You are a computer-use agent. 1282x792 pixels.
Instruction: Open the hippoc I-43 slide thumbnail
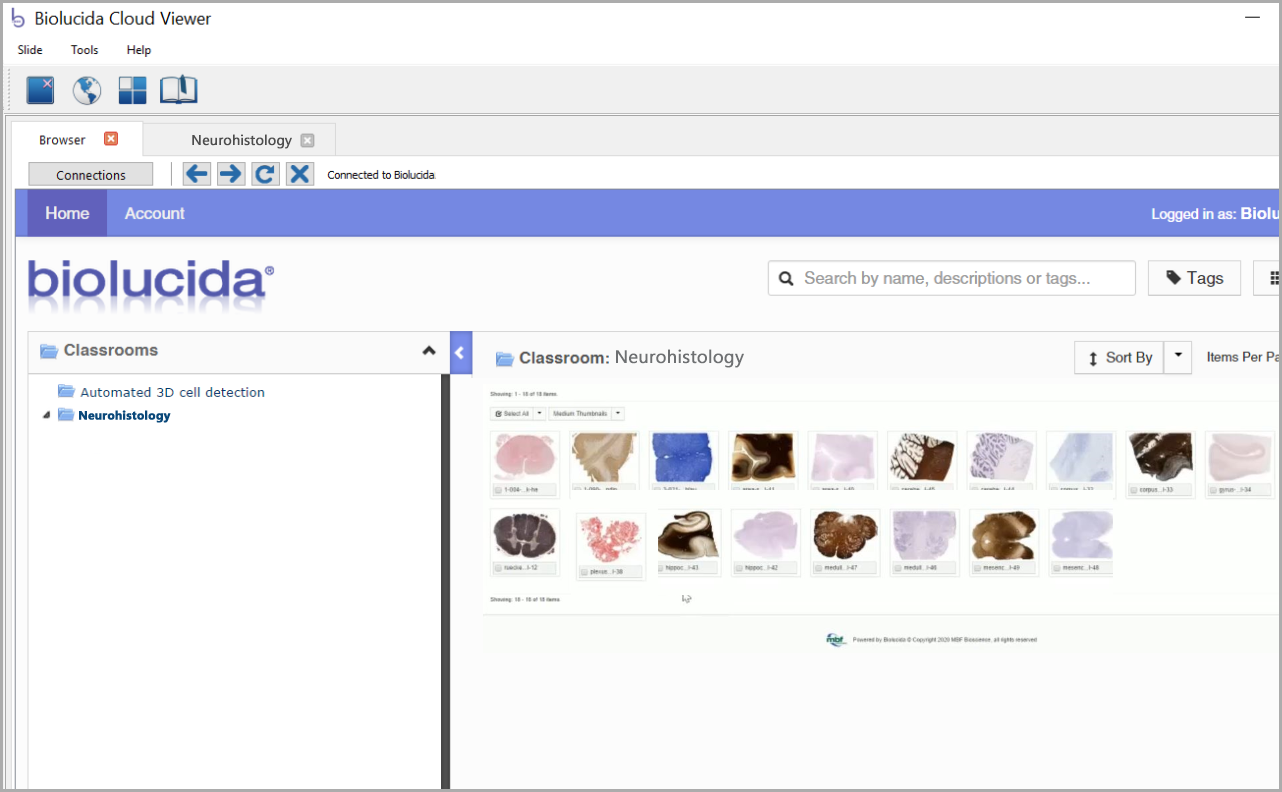690,535
